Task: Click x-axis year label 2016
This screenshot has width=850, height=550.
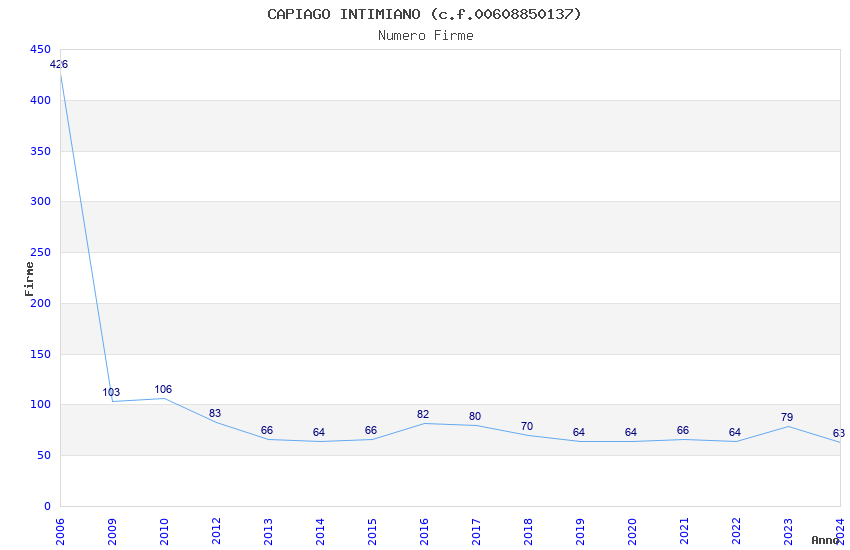Action: pyautogui.click(x=424, y=532)
